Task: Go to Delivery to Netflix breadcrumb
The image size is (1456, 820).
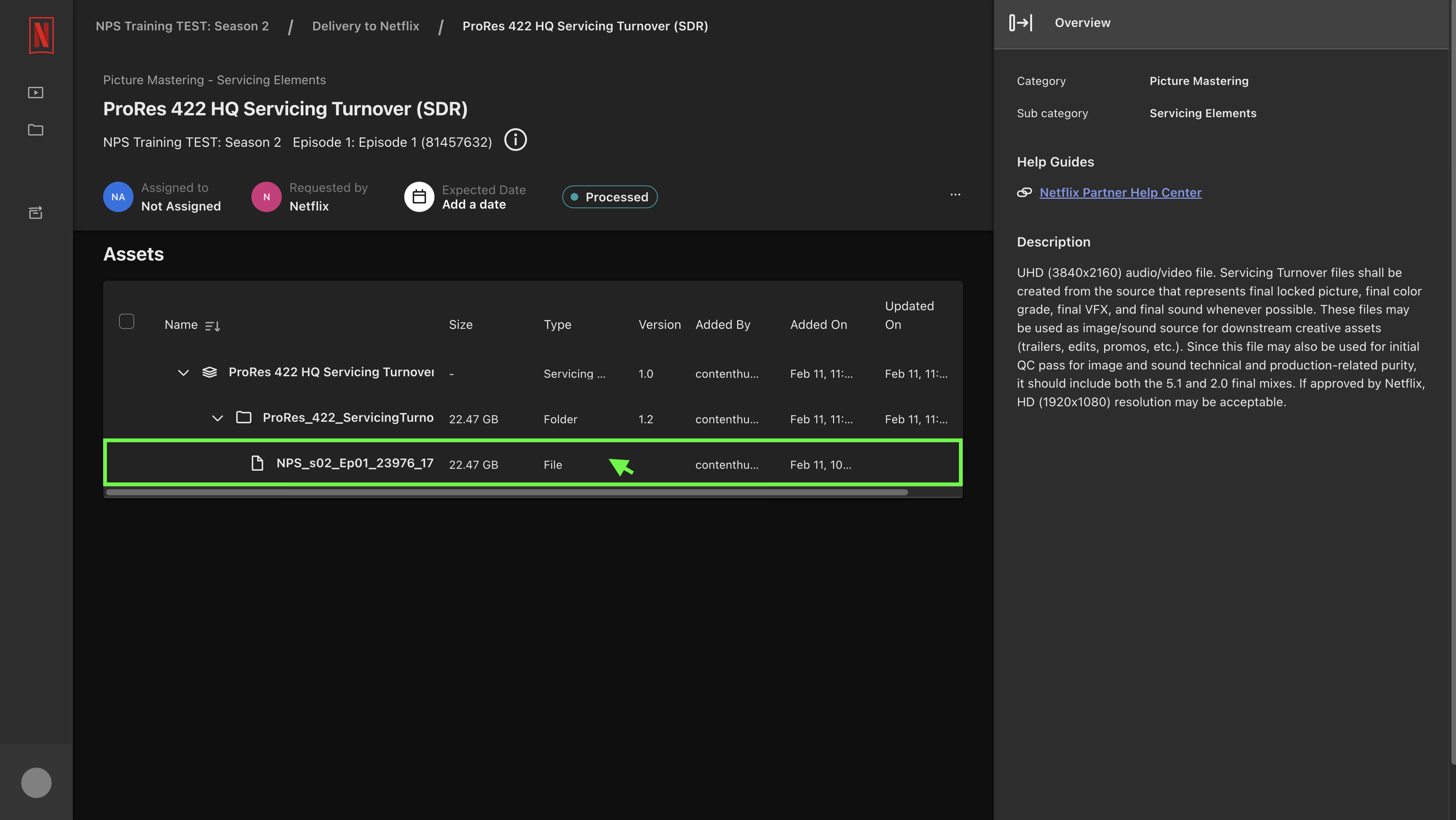Action: click(x=366, y=26)
